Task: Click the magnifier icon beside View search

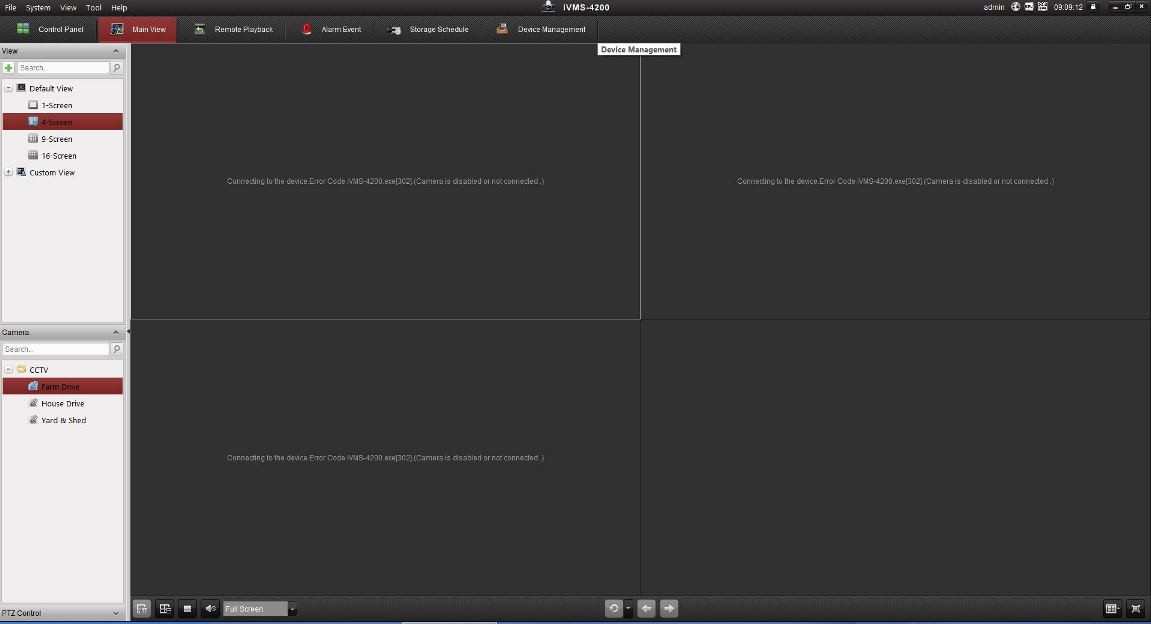Action: (x=116, y=68)
